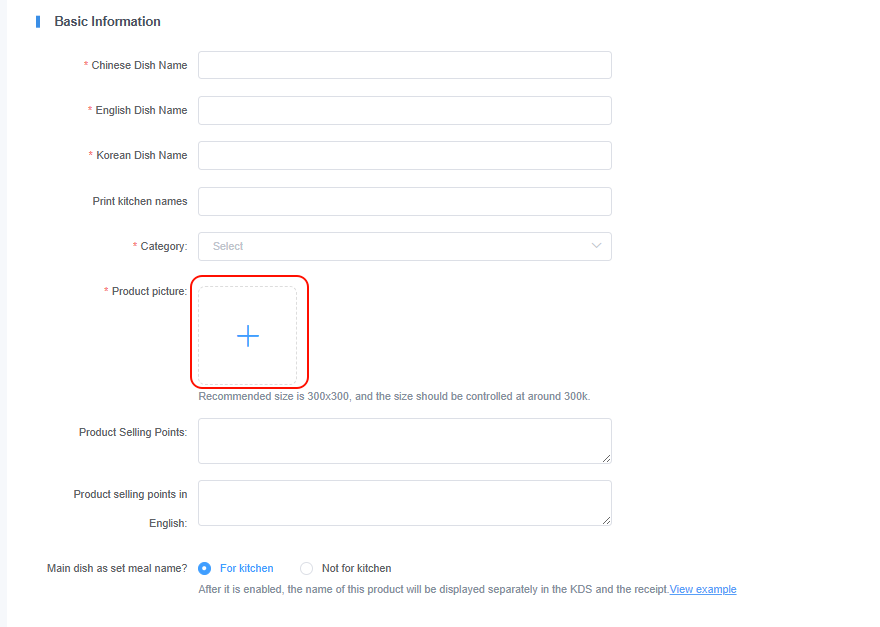
Task: Select the 'Not for kitchen' radio circle
Action: click(x=307, y=568)
